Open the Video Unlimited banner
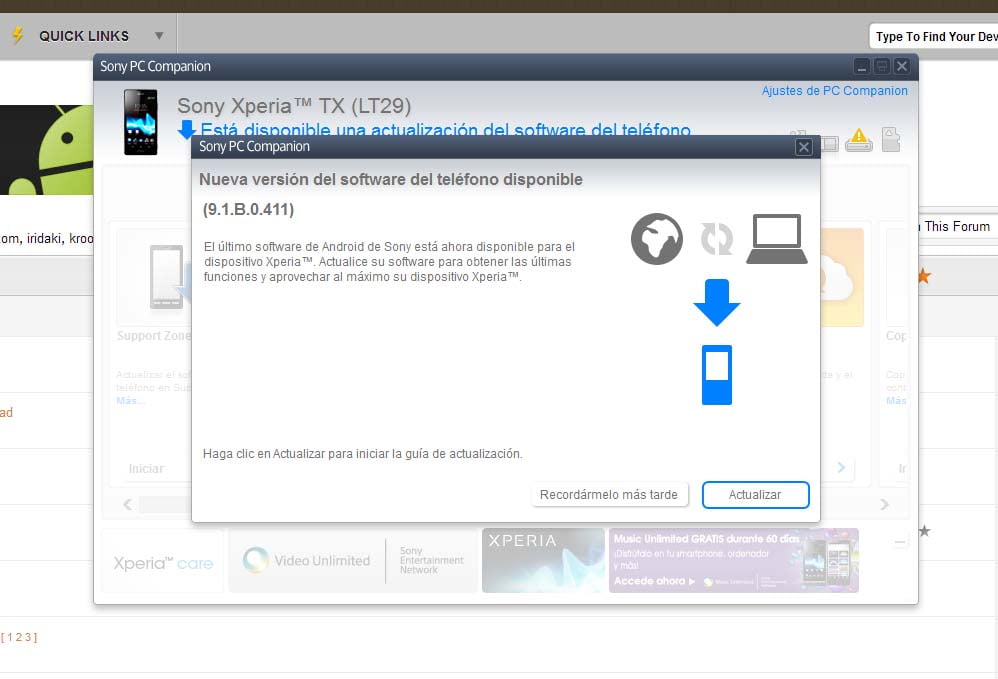 pyautogui.click(x=353, y=561)
